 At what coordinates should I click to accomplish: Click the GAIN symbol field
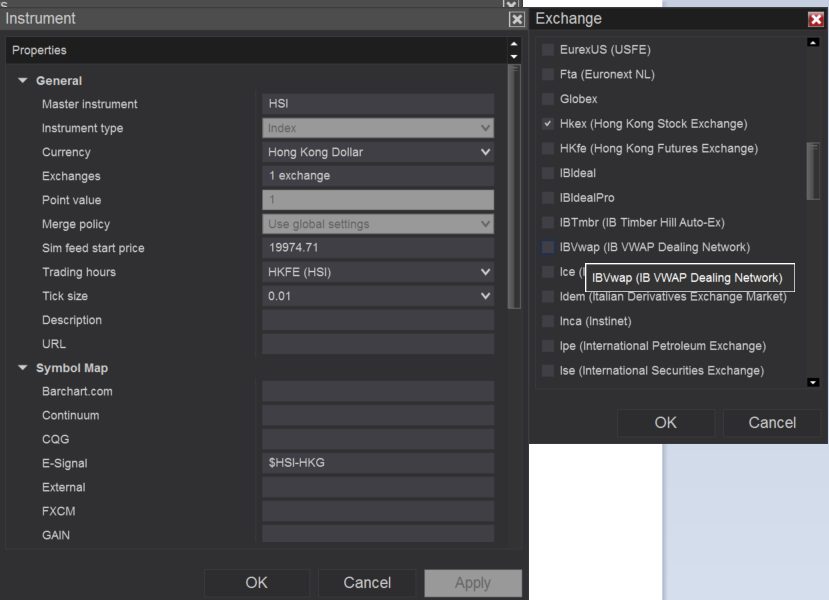click(378, 534)
